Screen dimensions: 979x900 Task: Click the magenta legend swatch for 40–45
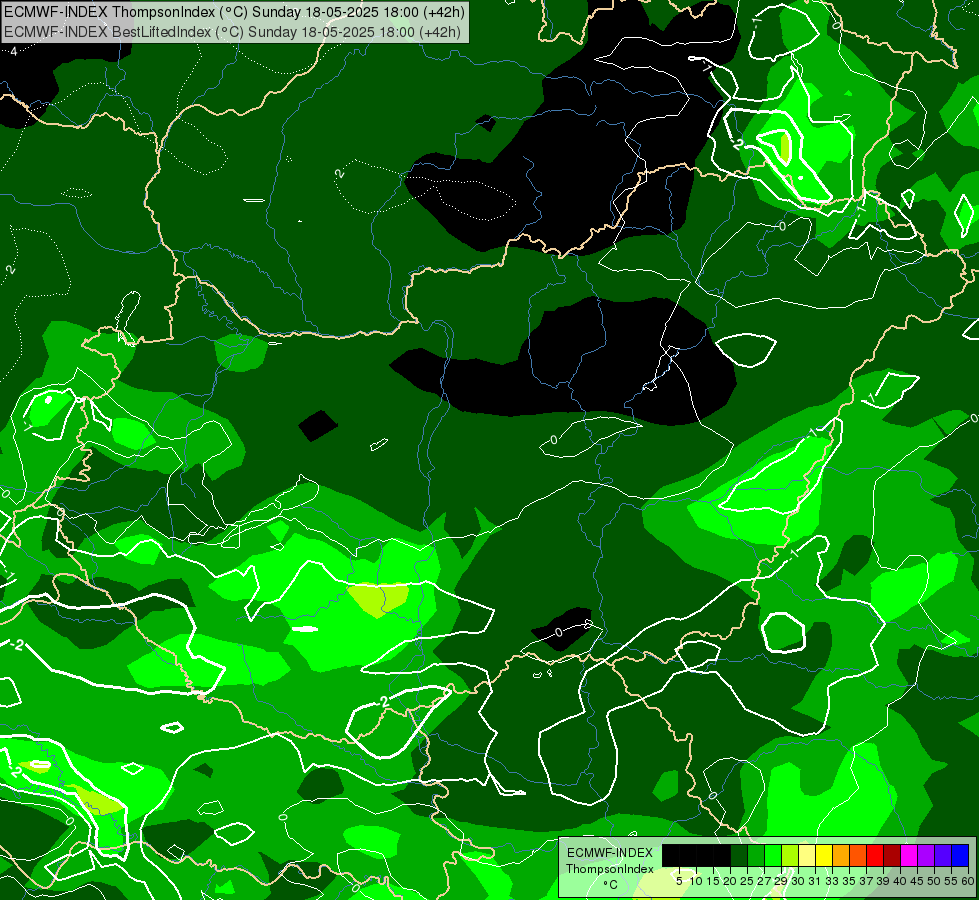908,855
